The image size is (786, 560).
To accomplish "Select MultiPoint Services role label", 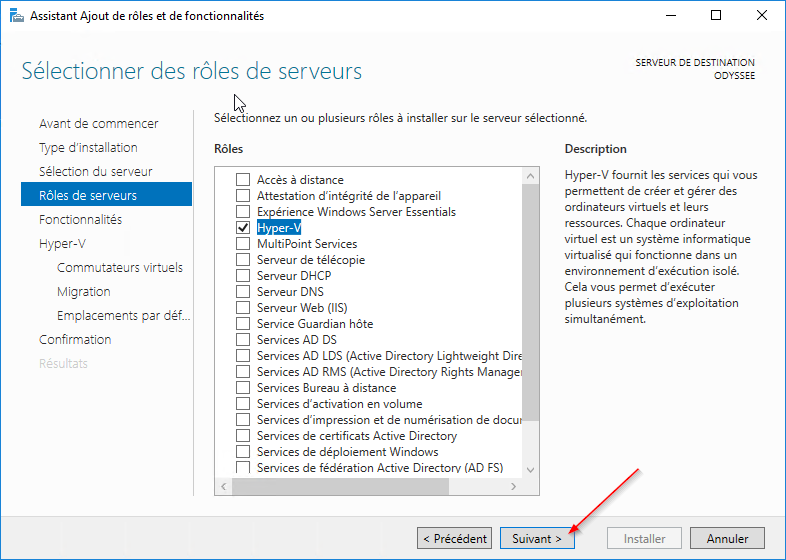I will click(306, 244).
